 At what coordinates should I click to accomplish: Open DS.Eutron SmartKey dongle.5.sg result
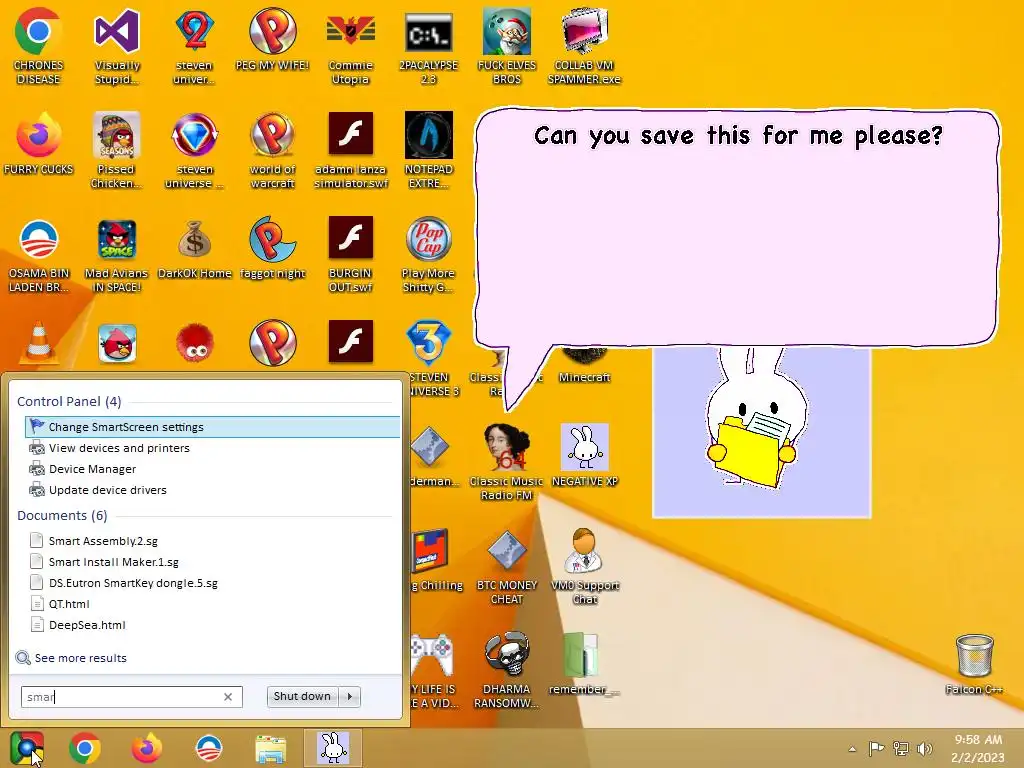pos(213,583)
